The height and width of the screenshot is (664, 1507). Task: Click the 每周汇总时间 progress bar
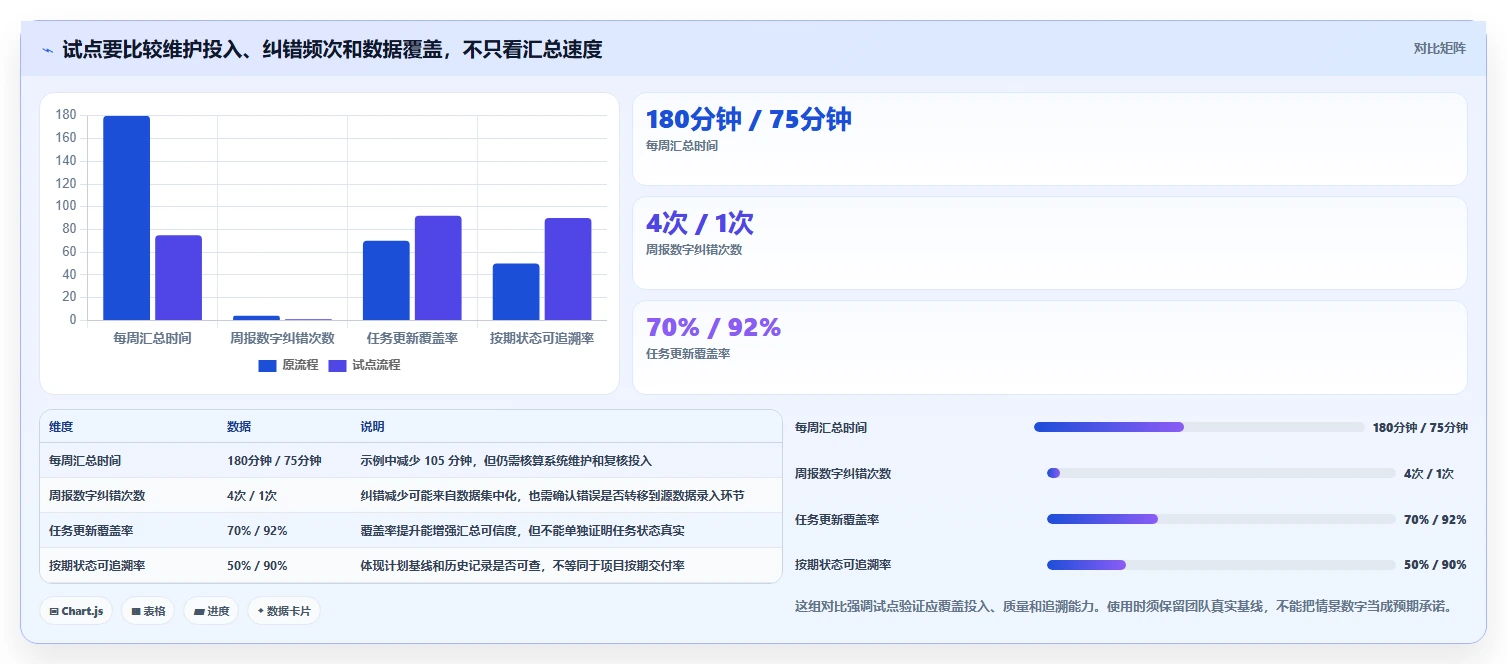[1199, 427]
